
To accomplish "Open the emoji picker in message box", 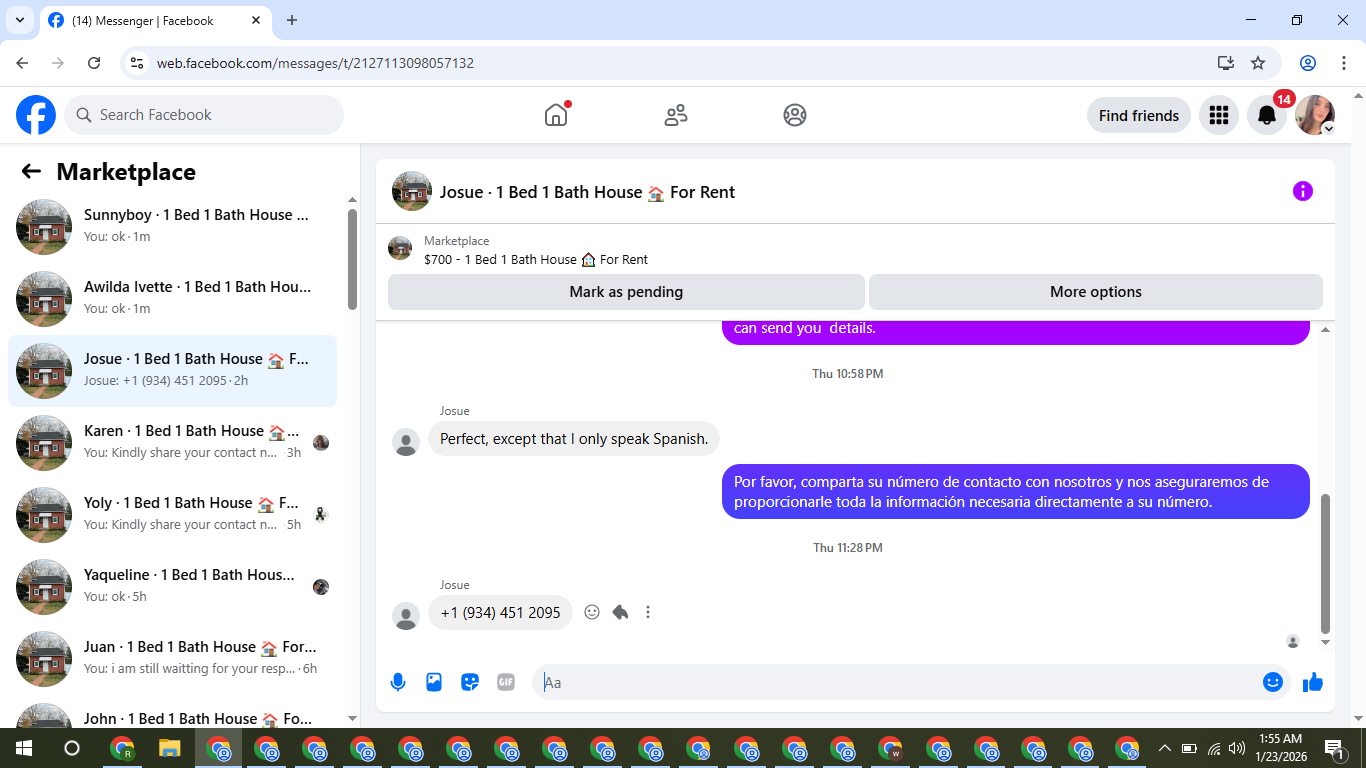I will coord(1272,682).
